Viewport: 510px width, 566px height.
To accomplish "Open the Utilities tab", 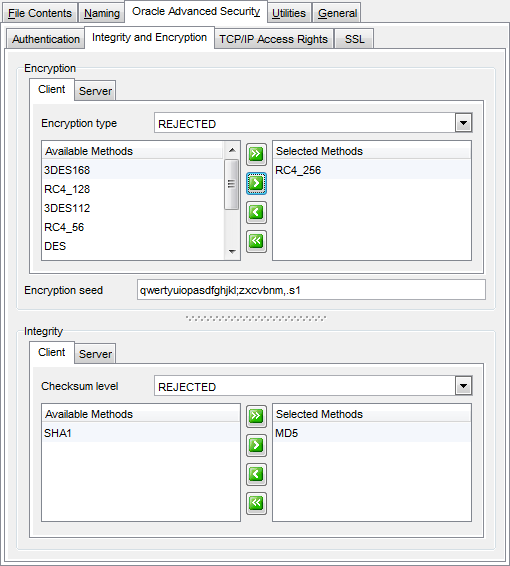I will [x=289, y=13].
